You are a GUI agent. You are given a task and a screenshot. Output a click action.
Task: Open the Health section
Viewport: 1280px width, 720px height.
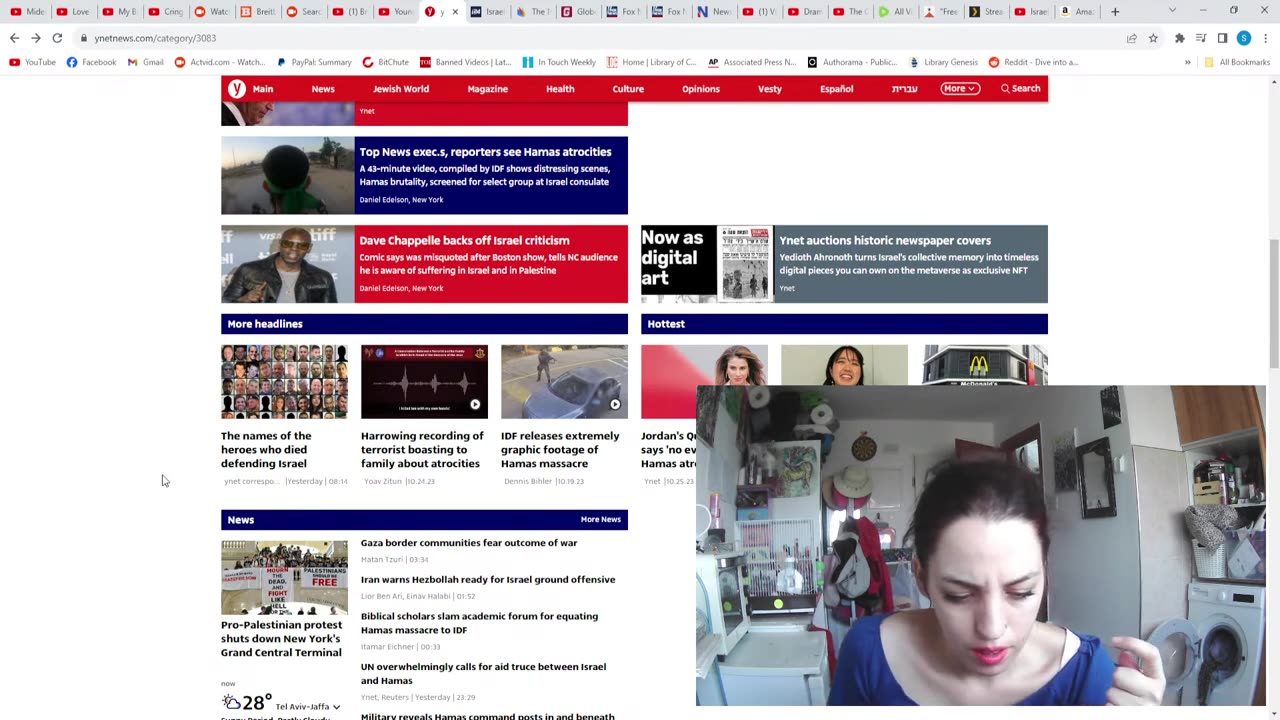click(560, 89)
